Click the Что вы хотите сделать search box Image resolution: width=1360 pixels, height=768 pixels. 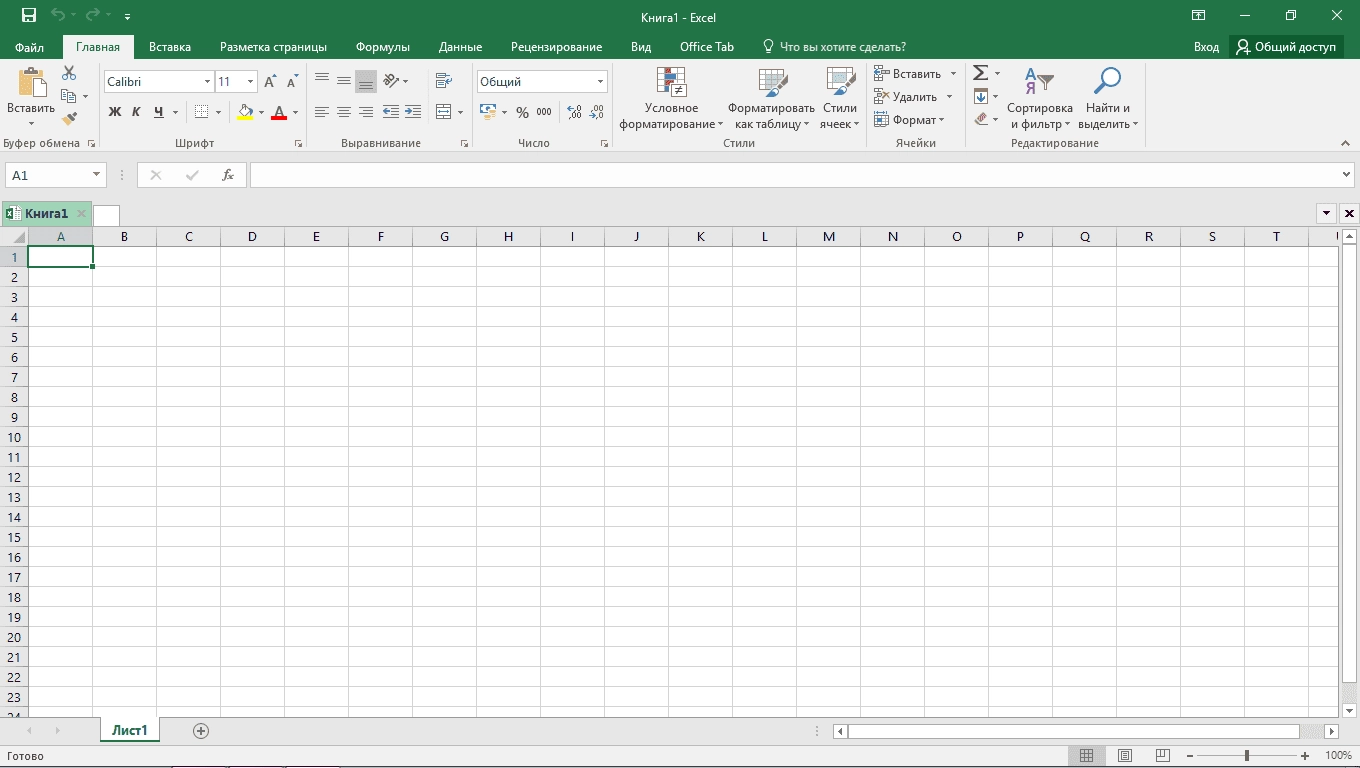pyautogui.click(x=834, y=47)
